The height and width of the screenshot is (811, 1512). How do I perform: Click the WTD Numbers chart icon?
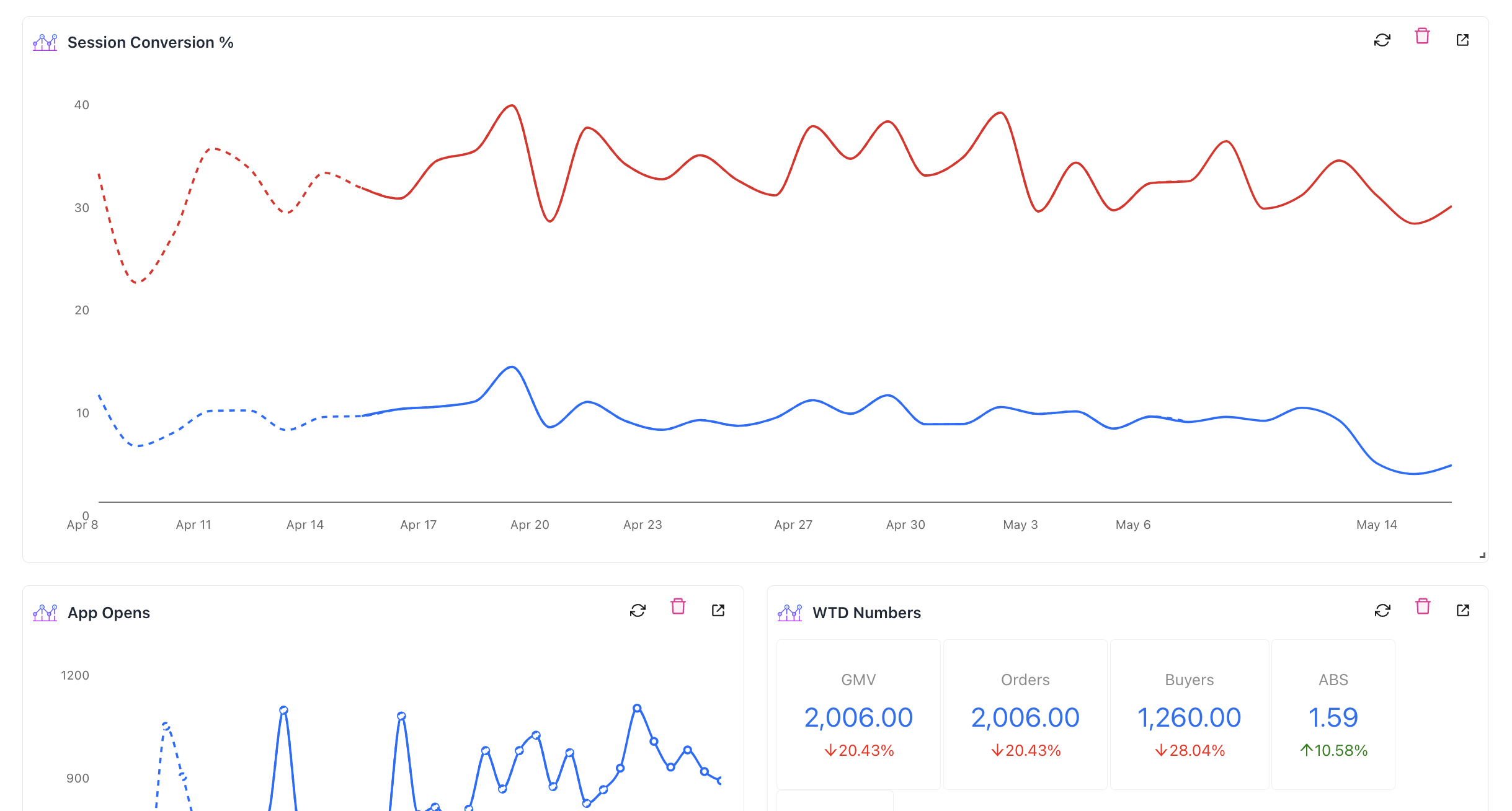click(789, 613)
